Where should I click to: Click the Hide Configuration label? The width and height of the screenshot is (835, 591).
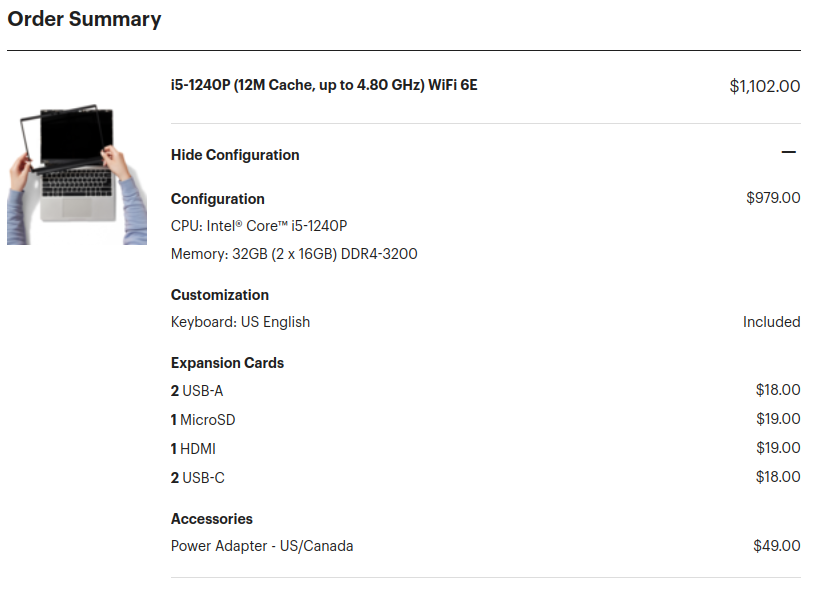pyautogui.click(x=235, y=155)
